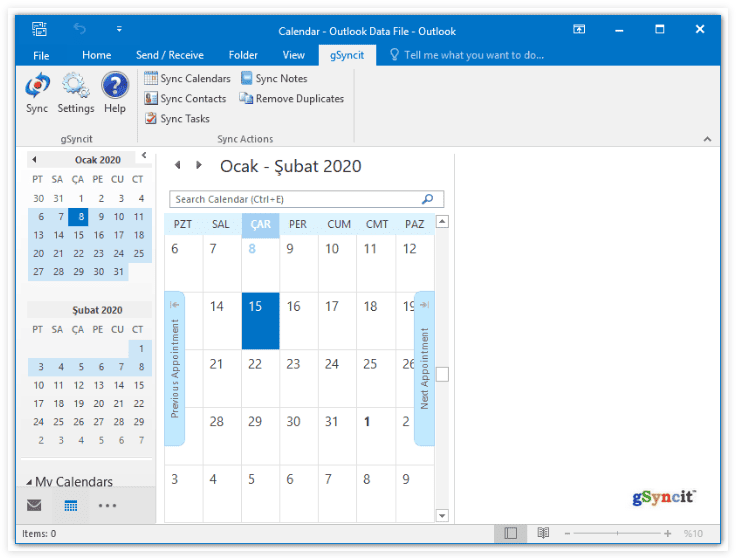Click the gSyncit Sync button

[x=37, y=93]
